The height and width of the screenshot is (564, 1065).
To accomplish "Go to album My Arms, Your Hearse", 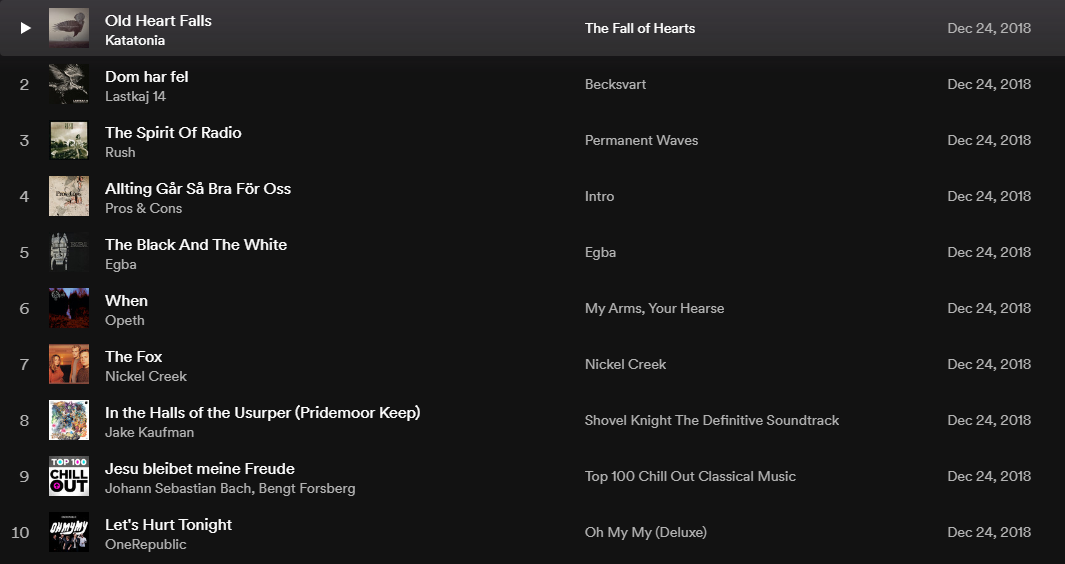I will [654, 308].
